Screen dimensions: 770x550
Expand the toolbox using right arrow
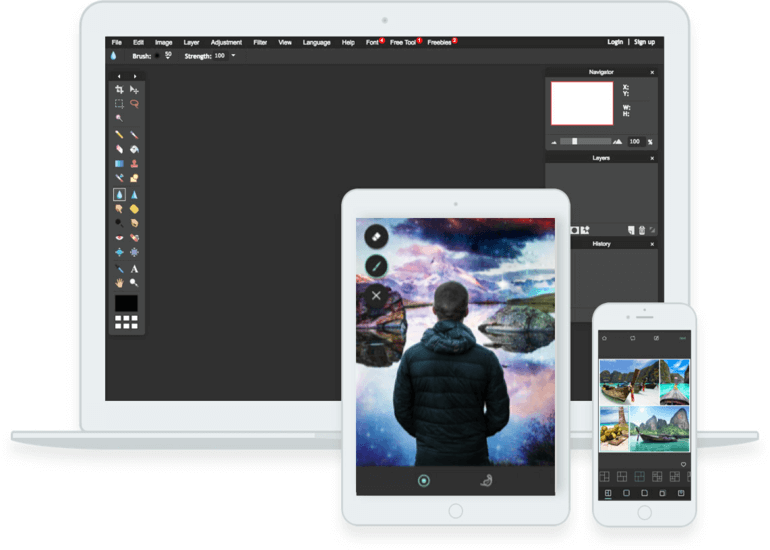(x=135, y=76)
